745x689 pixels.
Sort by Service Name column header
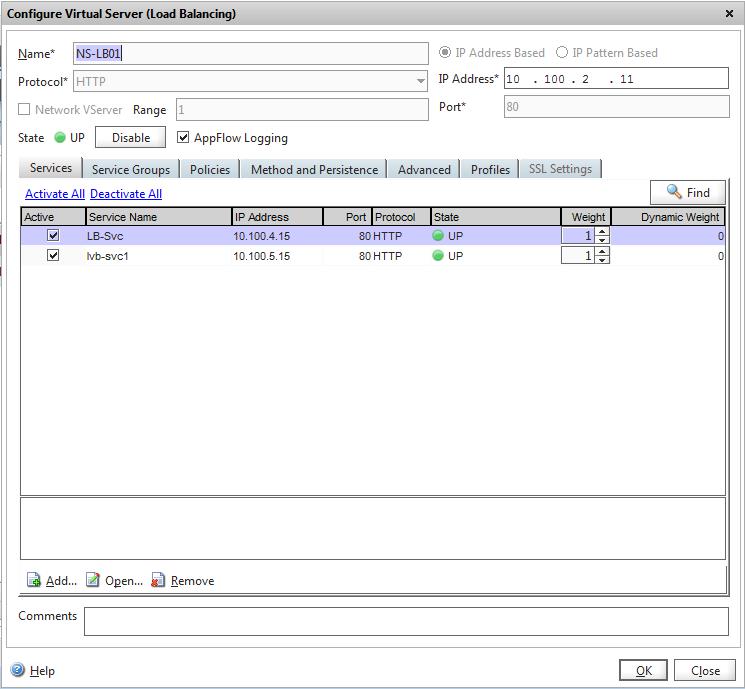(x=159, y=217)
